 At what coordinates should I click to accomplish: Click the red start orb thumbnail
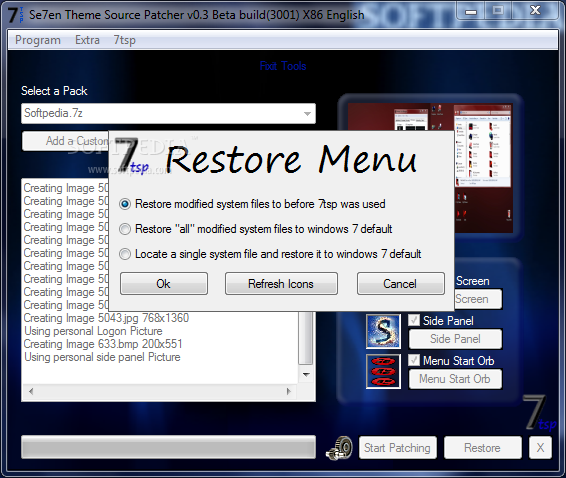pyautogui.click(x=383, y=371)
